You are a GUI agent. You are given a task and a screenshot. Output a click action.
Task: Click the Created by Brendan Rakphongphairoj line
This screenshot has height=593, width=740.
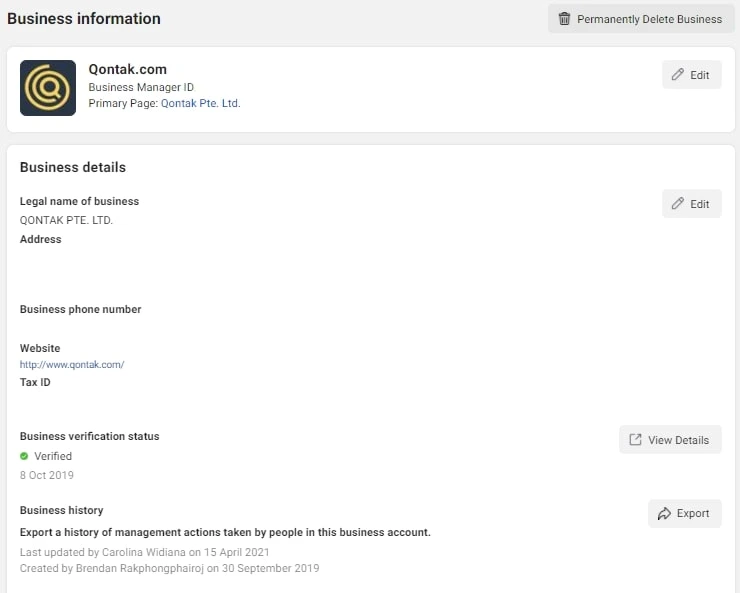(x=169, y=568)
